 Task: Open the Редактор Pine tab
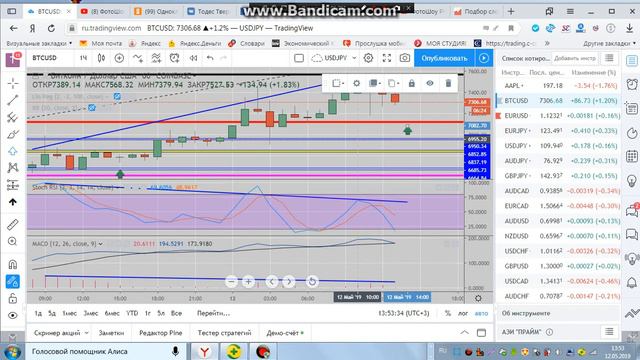(160, 333)
